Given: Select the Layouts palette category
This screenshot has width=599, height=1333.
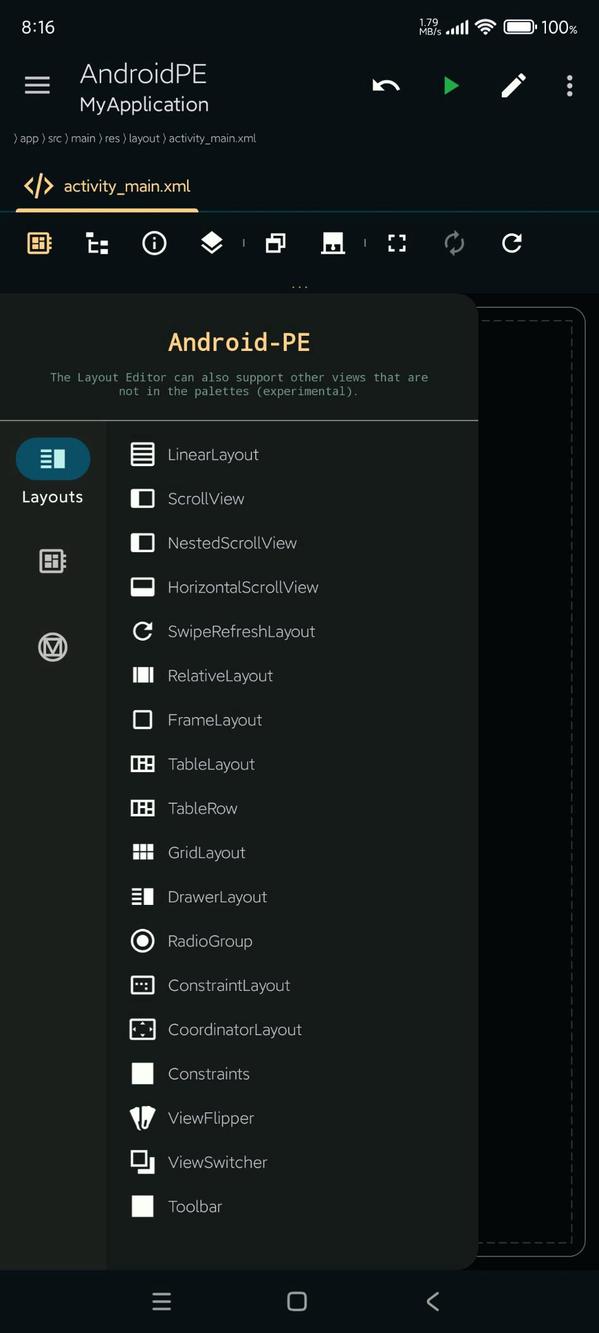Looking at the screenshot, I should [53, 472].
